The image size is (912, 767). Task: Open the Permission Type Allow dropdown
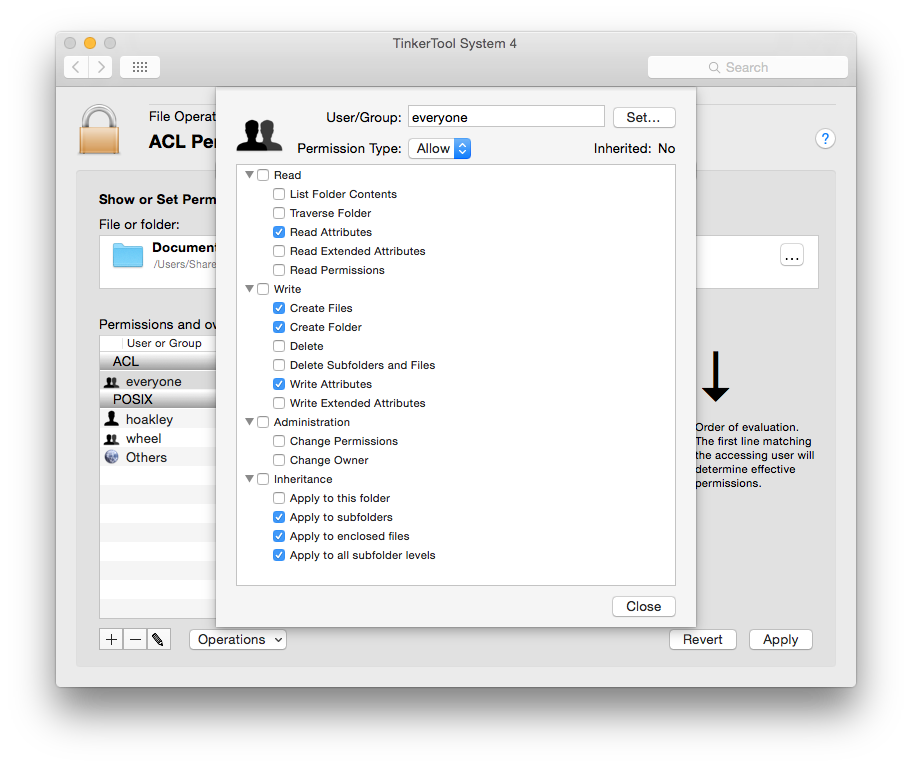tap(439, 148)
